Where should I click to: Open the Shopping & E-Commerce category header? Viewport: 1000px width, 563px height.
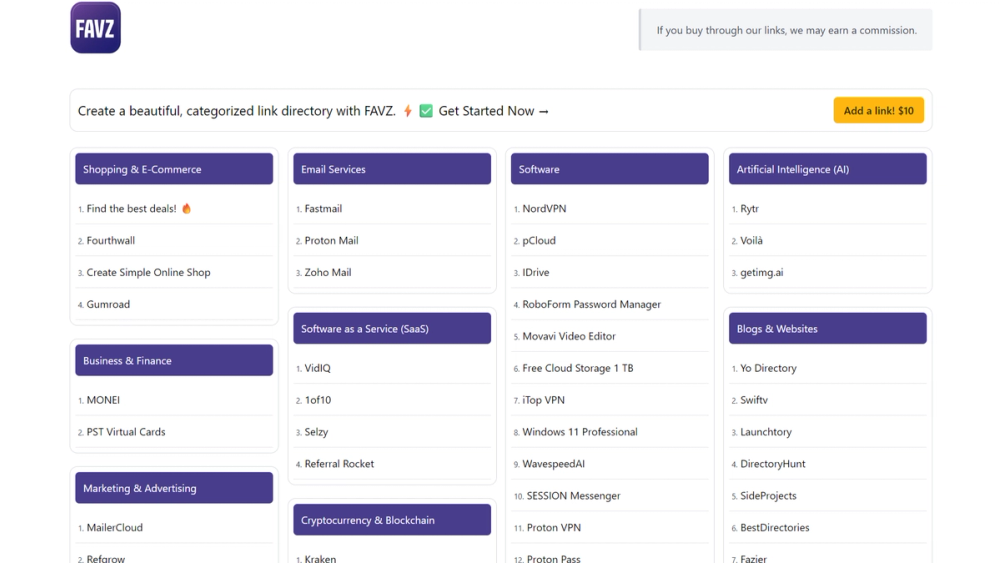tap(174, 169)
